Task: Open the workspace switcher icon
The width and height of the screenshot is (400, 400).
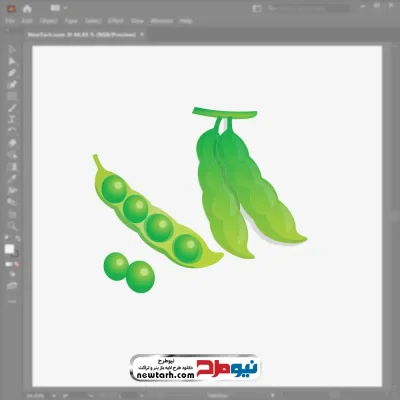Action: pos(257,9)
